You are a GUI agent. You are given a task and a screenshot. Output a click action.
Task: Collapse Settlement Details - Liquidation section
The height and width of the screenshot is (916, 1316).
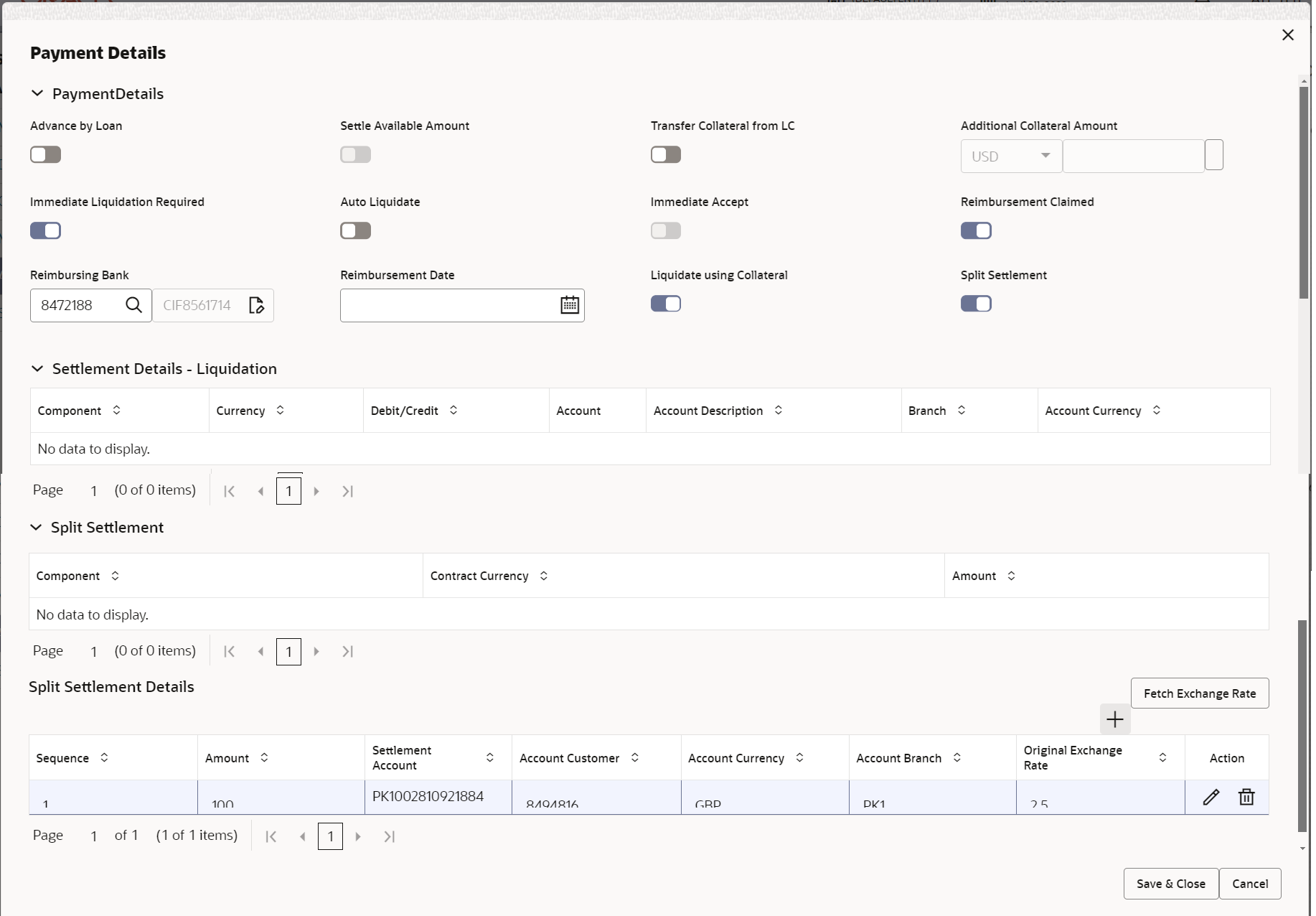click(x=37, y=368)
